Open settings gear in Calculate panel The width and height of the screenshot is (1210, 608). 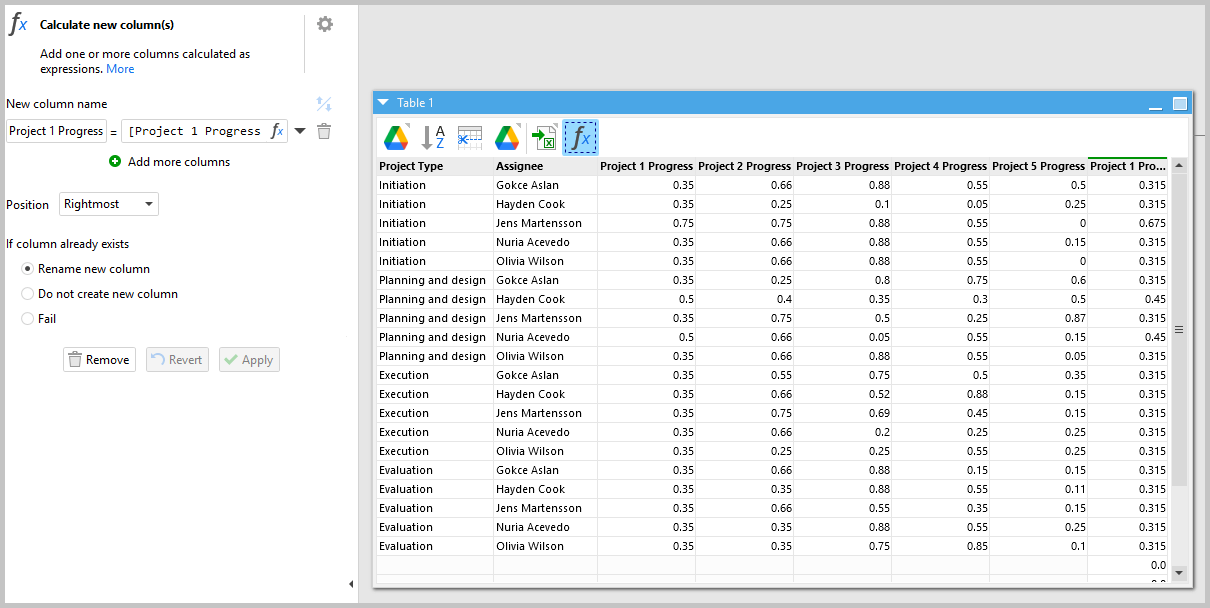tap(325, 24)
